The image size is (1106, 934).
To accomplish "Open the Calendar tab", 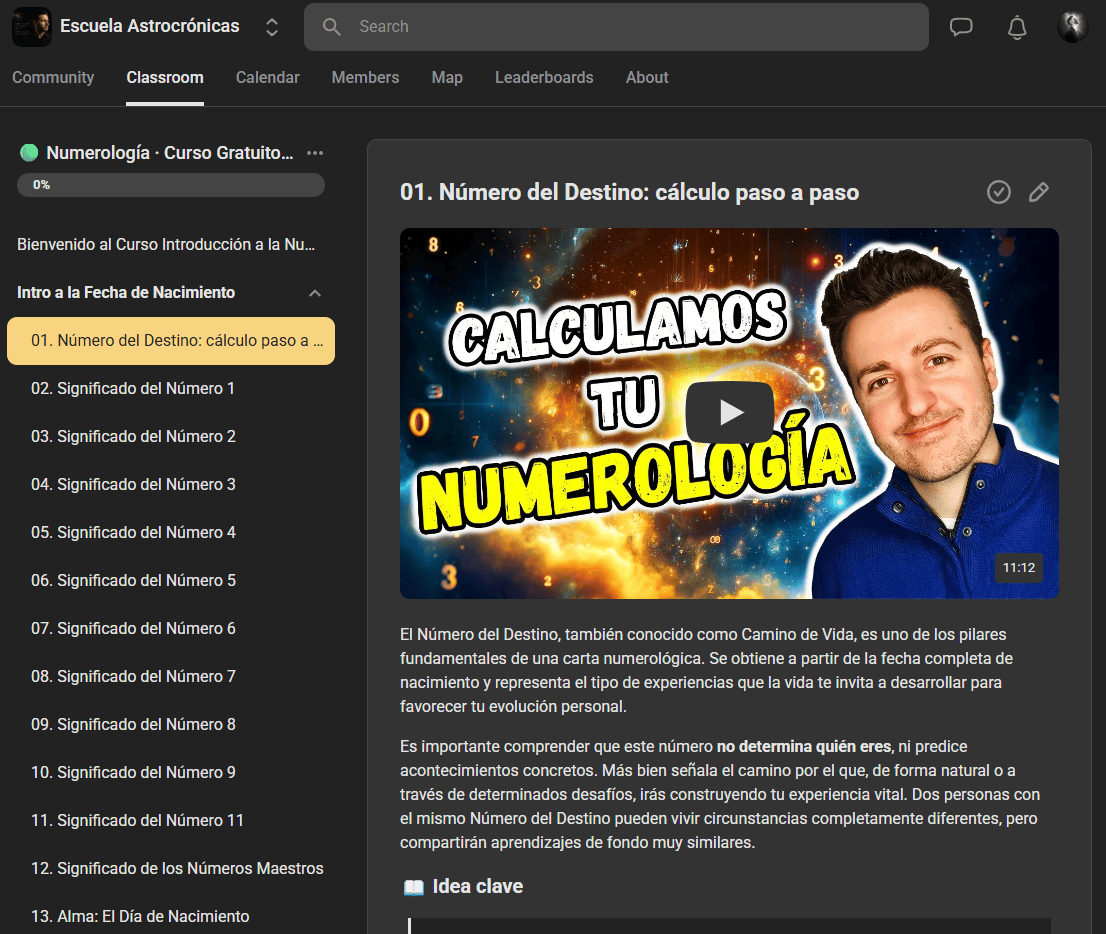I will (x=267, y=78).
